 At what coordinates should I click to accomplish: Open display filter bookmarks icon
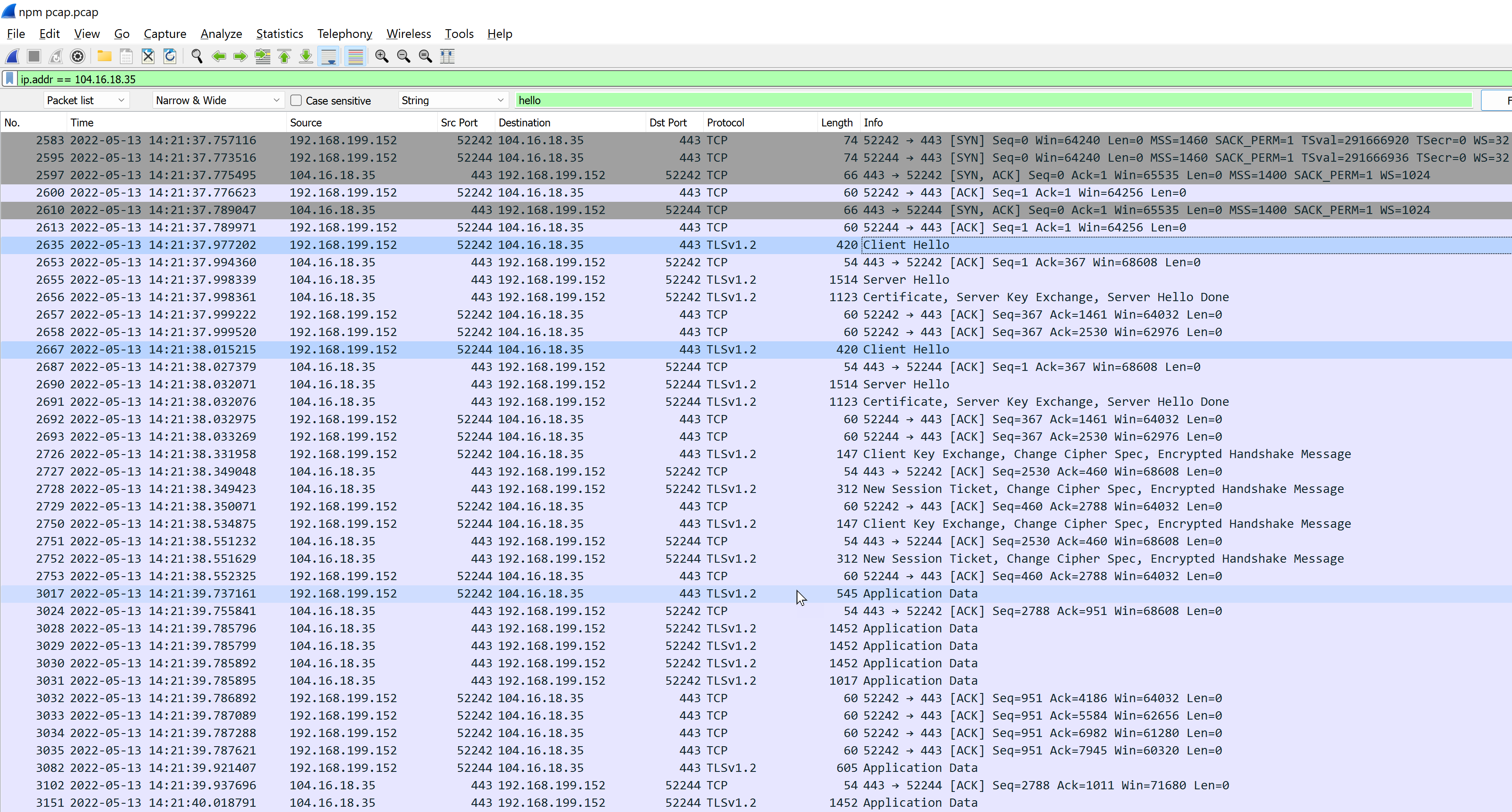(x=10, y=78)
